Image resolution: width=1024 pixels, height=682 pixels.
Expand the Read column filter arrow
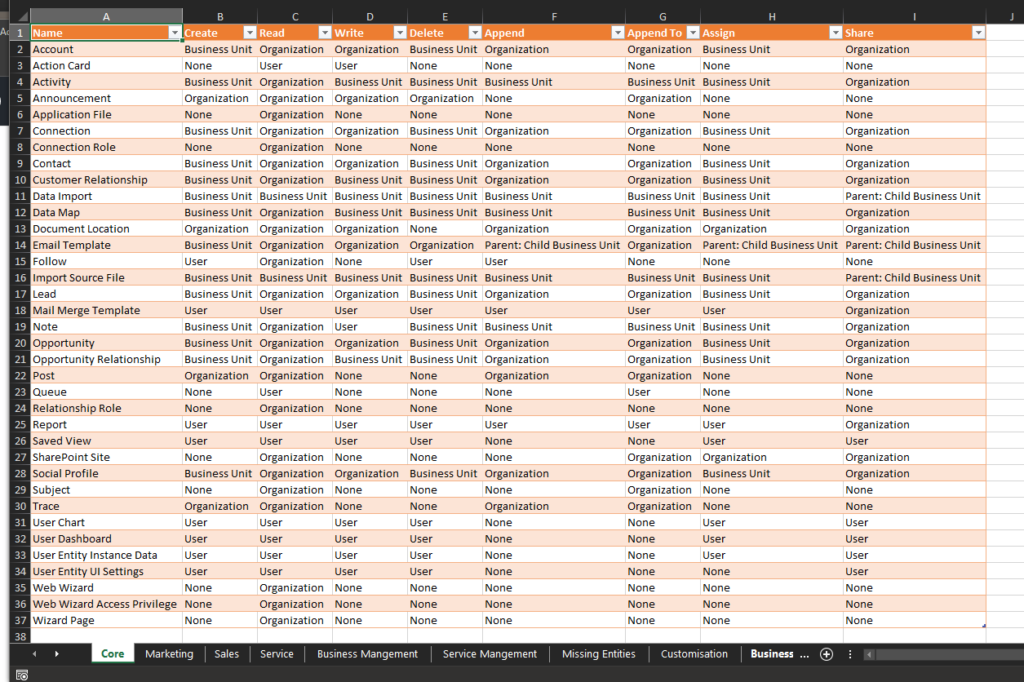[325, 33]
